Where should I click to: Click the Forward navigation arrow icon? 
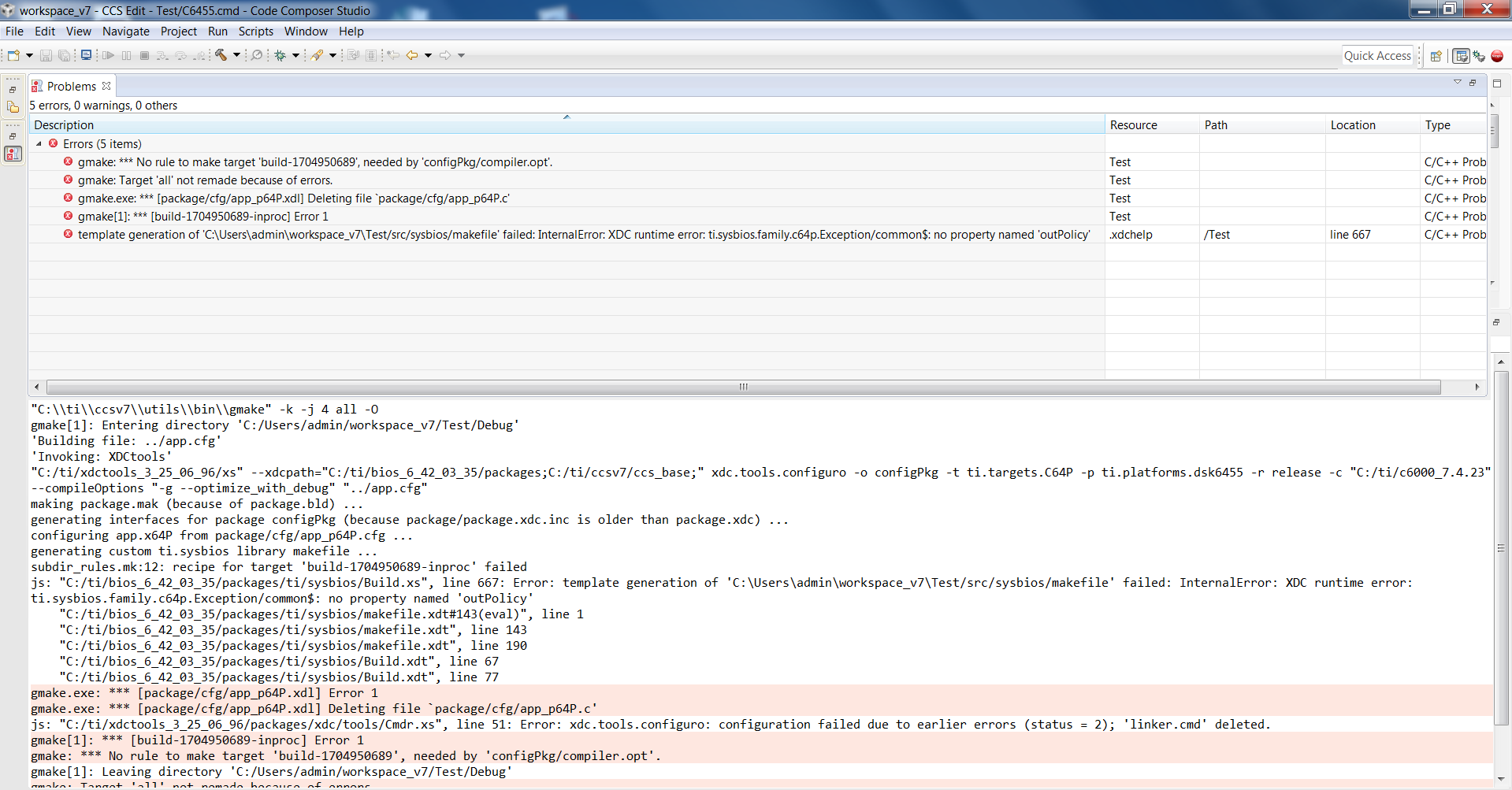pos(445,55)
